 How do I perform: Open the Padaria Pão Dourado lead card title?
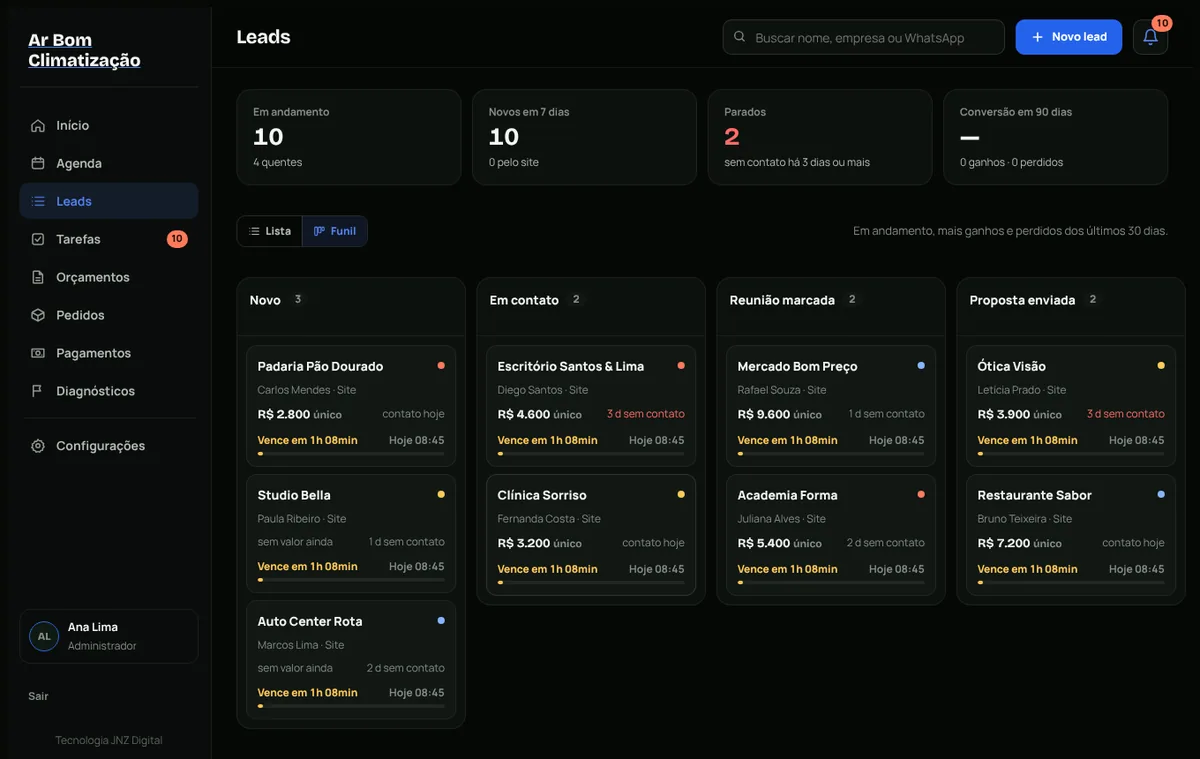pyautogui.click(x=320, y=367)
